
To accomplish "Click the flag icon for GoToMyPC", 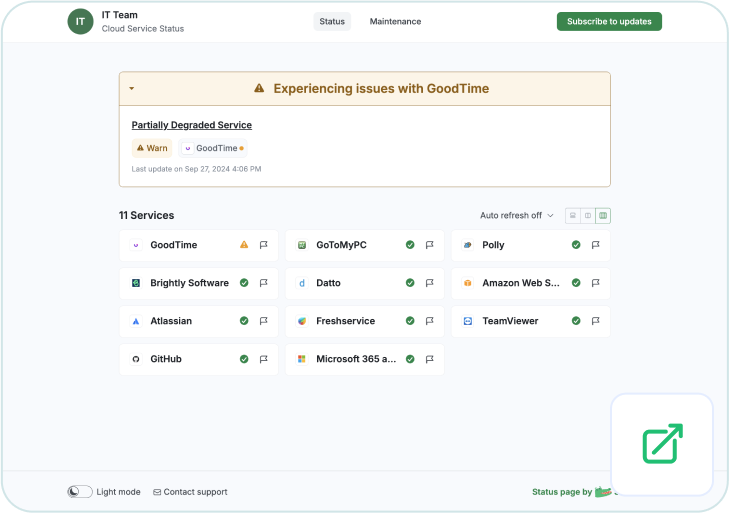I will pos(430,245).
